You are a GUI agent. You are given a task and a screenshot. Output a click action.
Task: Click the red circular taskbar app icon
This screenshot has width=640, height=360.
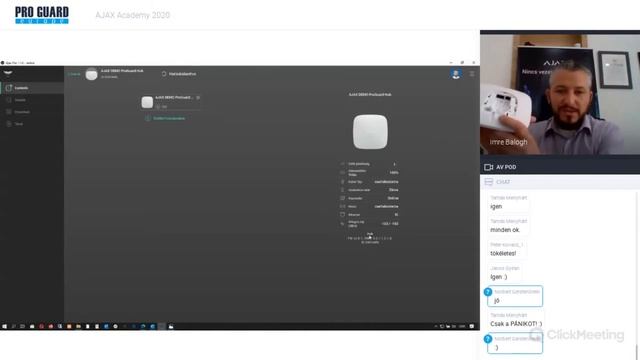[41, 327]
